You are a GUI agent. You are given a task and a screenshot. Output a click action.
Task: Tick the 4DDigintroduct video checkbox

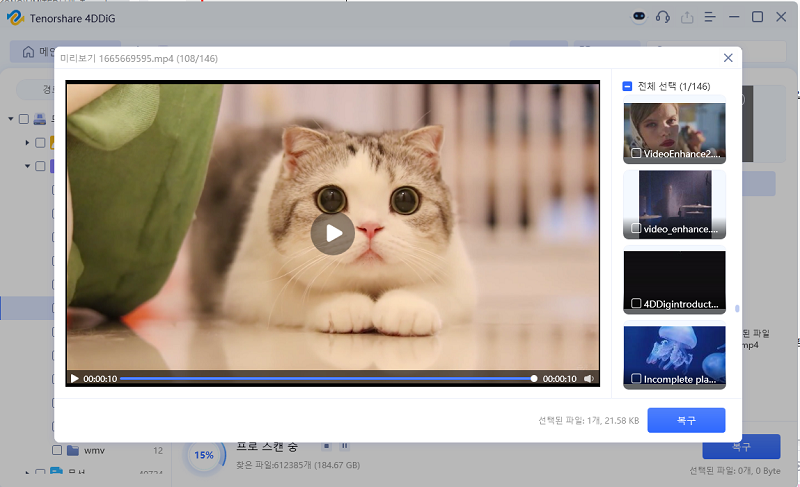click(634, 303)
